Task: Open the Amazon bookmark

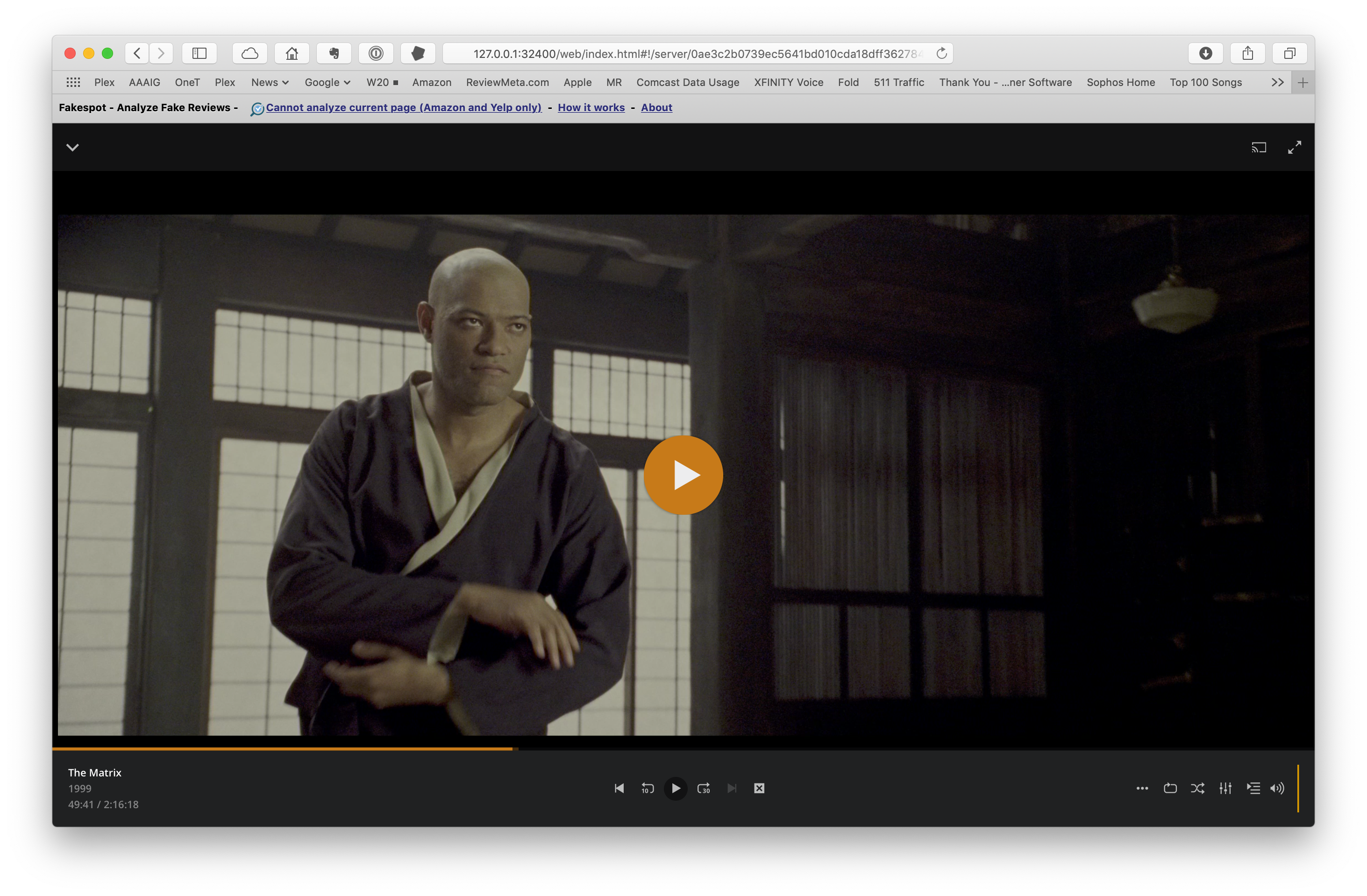Action: (431, 82)
